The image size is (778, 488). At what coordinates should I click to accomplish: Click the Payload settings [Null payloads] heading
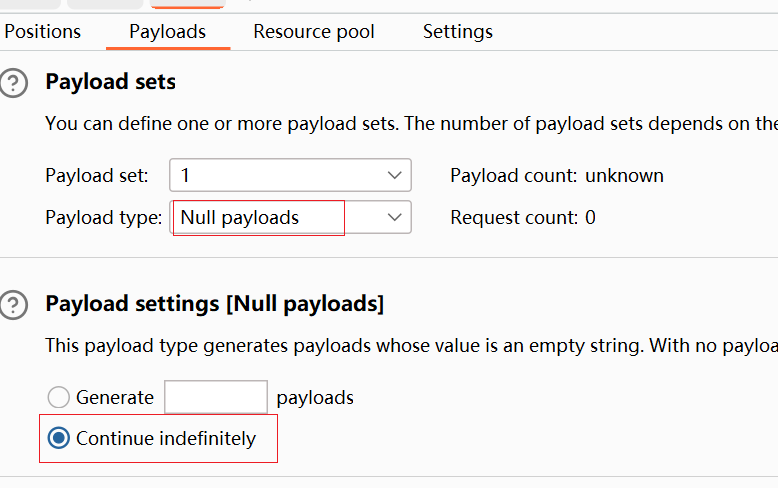215,303
